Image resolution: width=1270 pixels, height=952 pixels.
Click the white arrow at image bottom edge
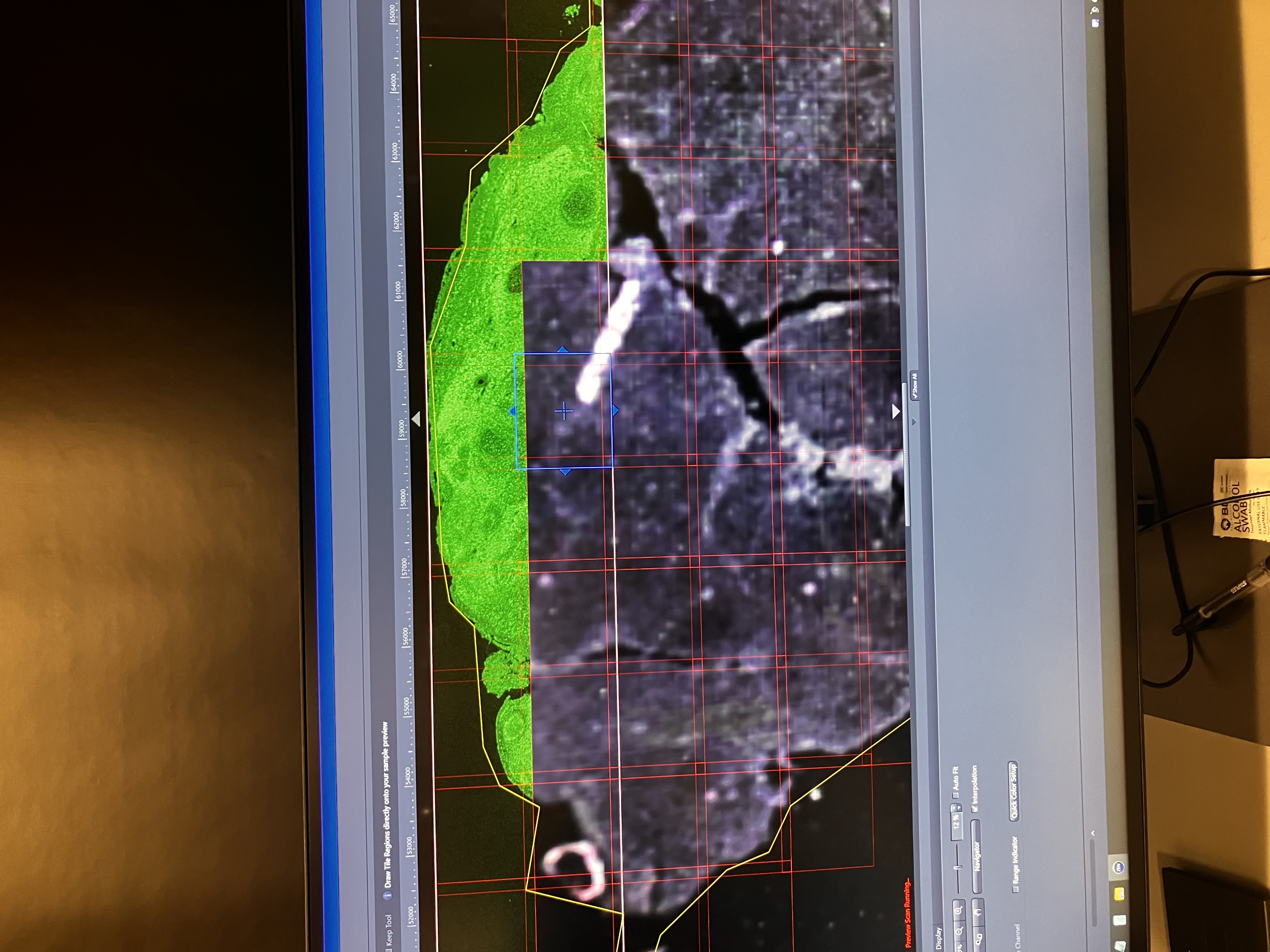(x=896, y=411)
